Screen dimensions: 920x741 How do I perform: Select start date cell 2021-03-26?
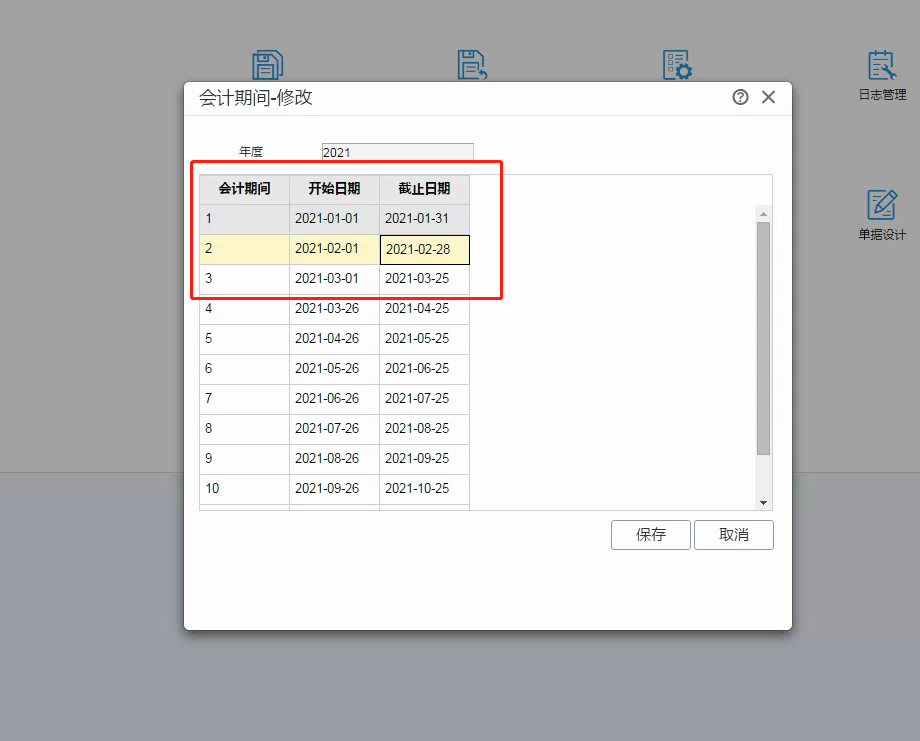pyautogui.click(x=334, y=309)
